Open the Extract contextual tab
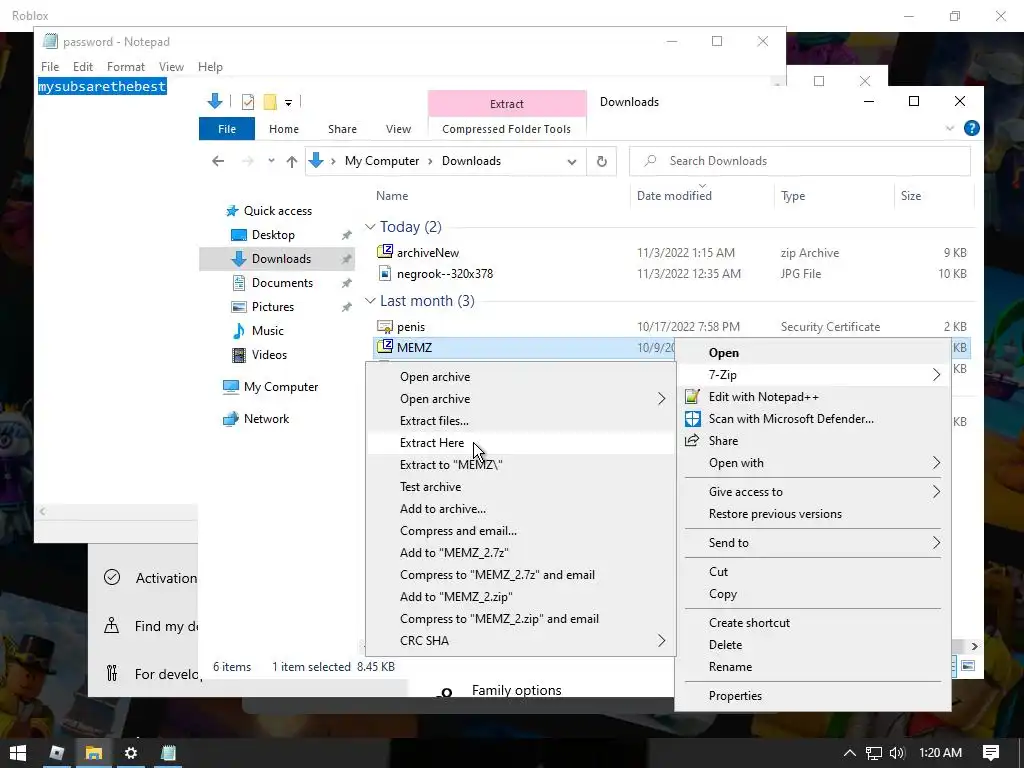 (x=507, y=104)
